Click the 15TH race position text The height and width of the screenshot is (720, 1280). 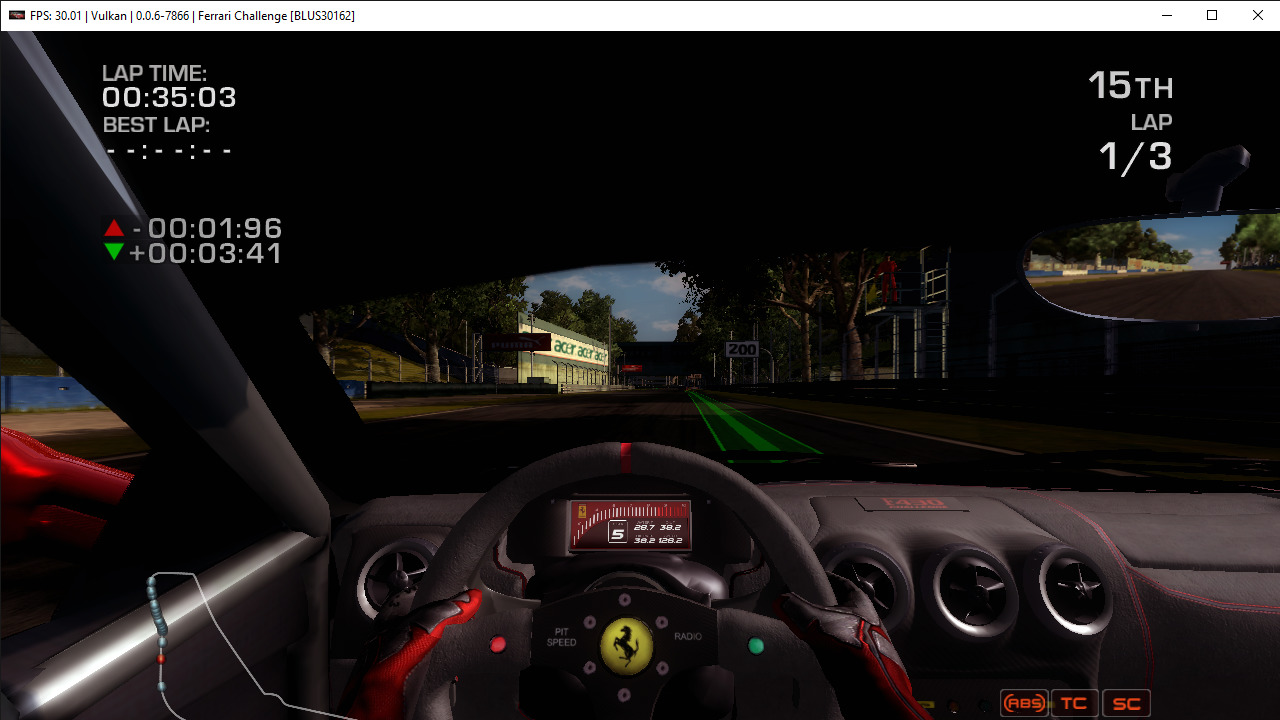[x=1131, y=86]
